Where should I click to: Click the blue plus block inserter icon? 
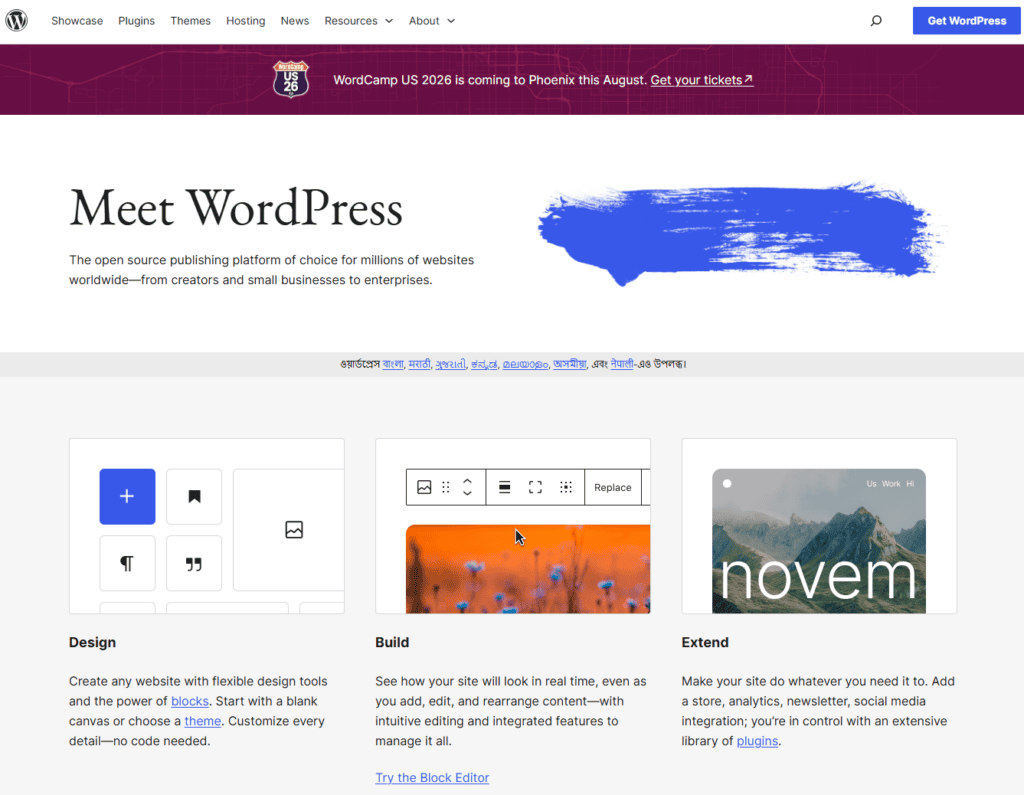[127, 496]
